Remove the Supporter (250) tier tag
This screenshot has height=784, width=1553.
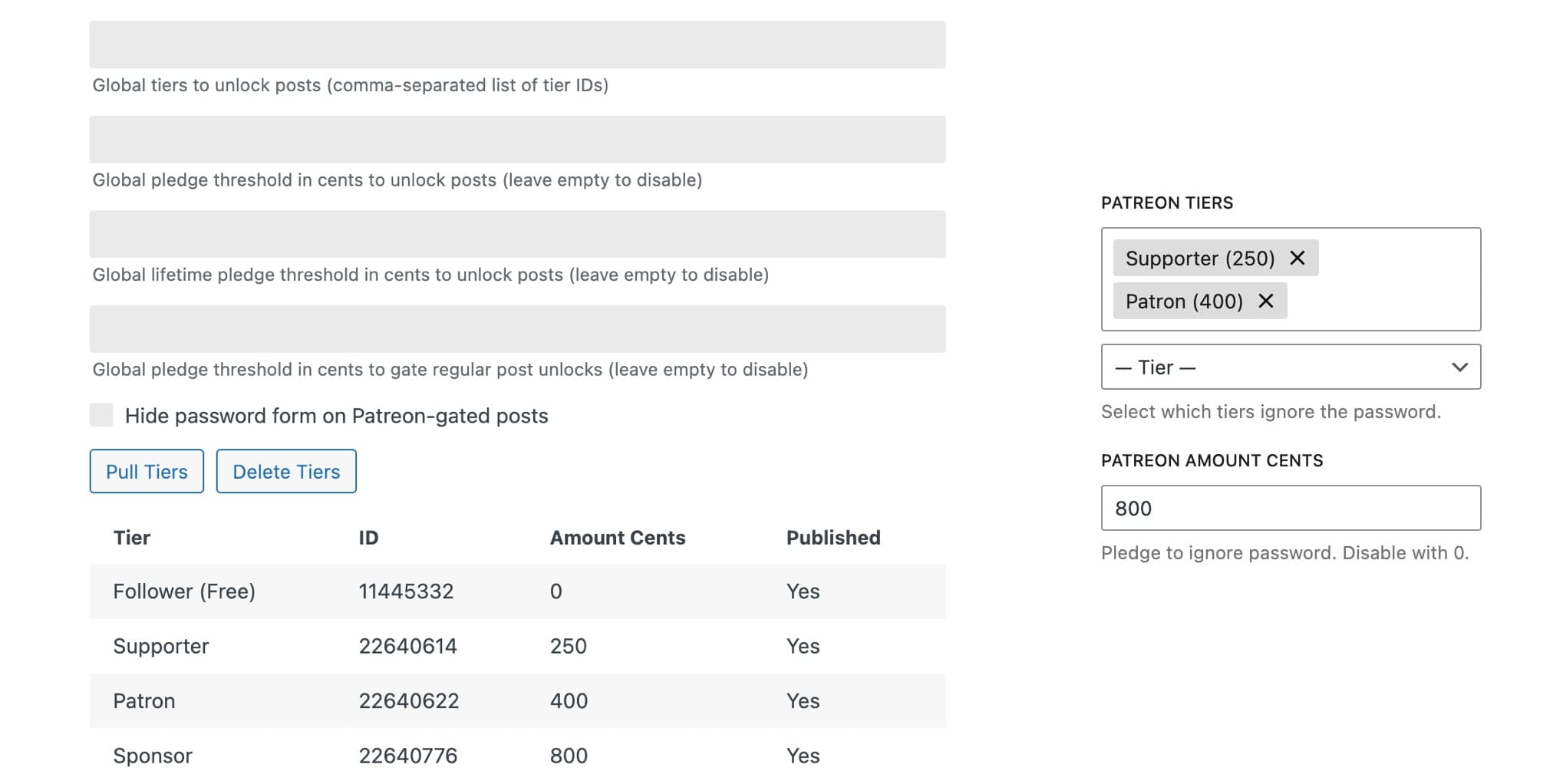pyautogui.click(x=1297, y=259)
